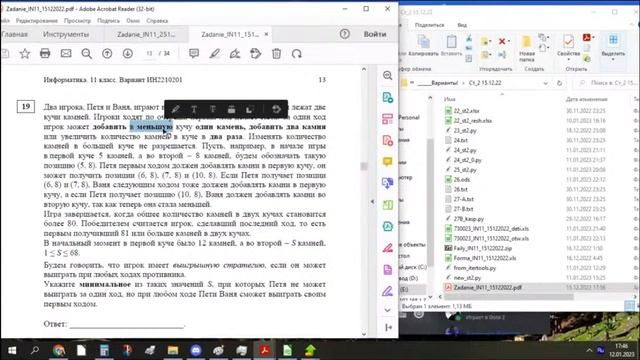Expand the Выделить dropdown in Explorer ribbon
The height and width of the screenshot is (360, 640).
coord(613,60)
